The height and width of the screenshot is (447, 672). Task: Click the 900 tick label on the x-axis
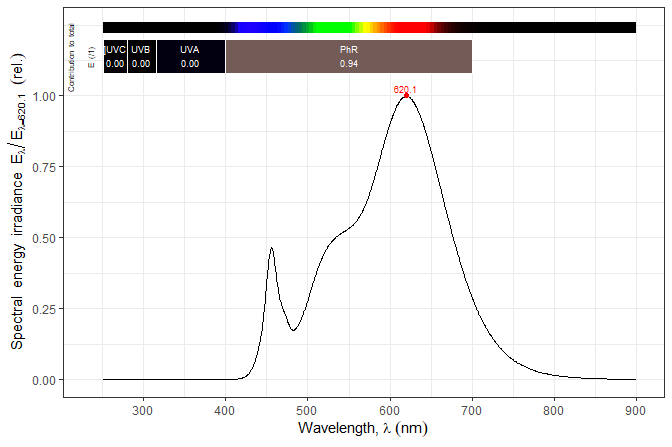coord(636,408)
